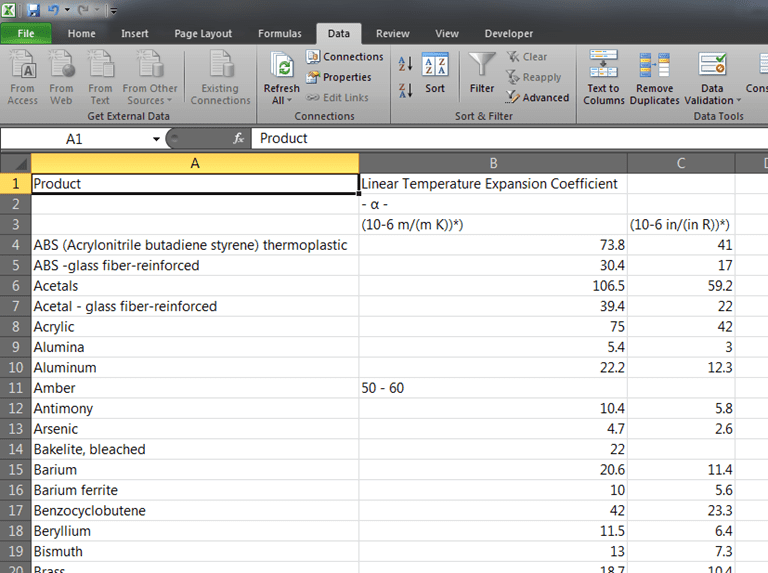Select the 'Aluminum' cell
This screenshot has width=768, height=573.
pos(195,368)
